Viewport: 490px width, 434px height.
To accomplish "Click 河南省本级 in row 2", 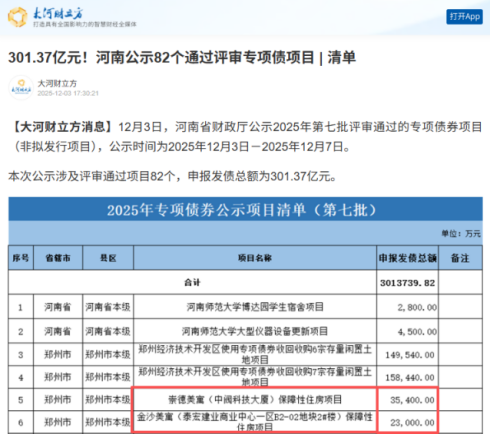I will pos(108,331).
